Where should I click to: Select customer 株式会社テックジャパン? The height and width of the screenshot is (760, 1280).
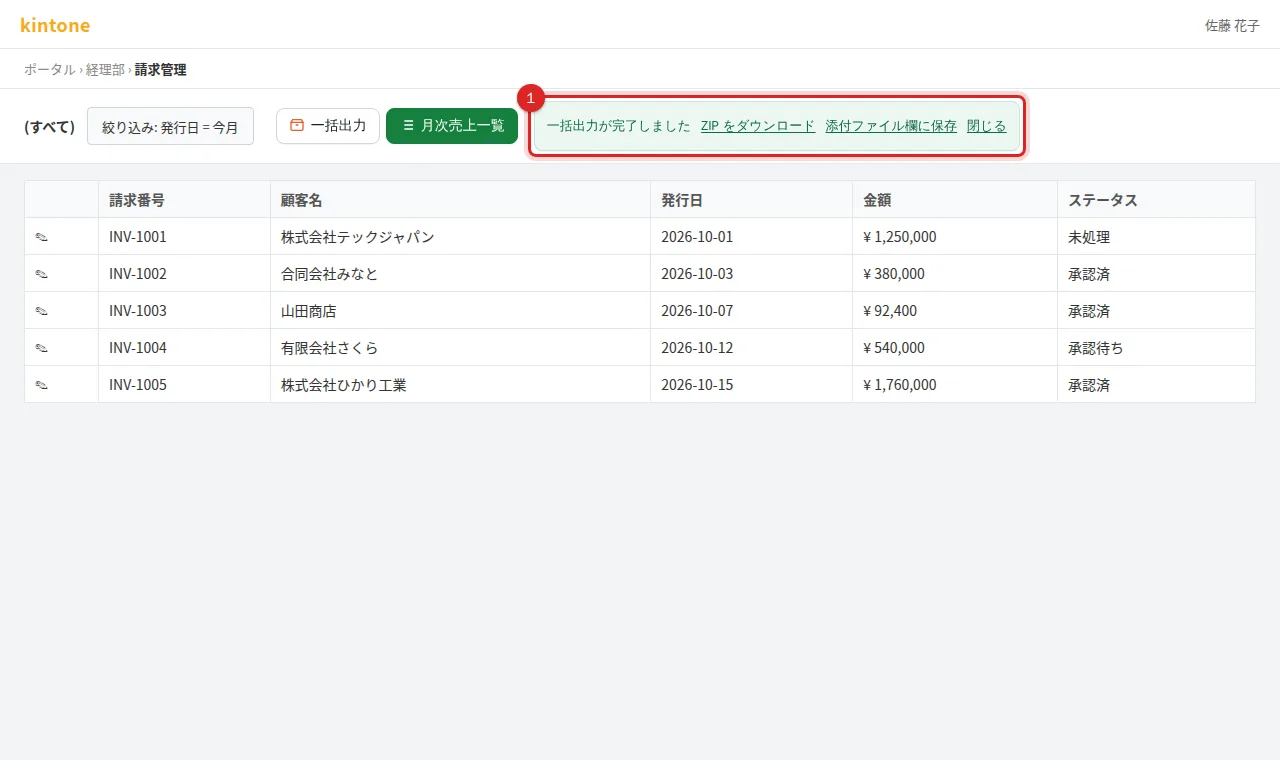click(x=358, y=237)
